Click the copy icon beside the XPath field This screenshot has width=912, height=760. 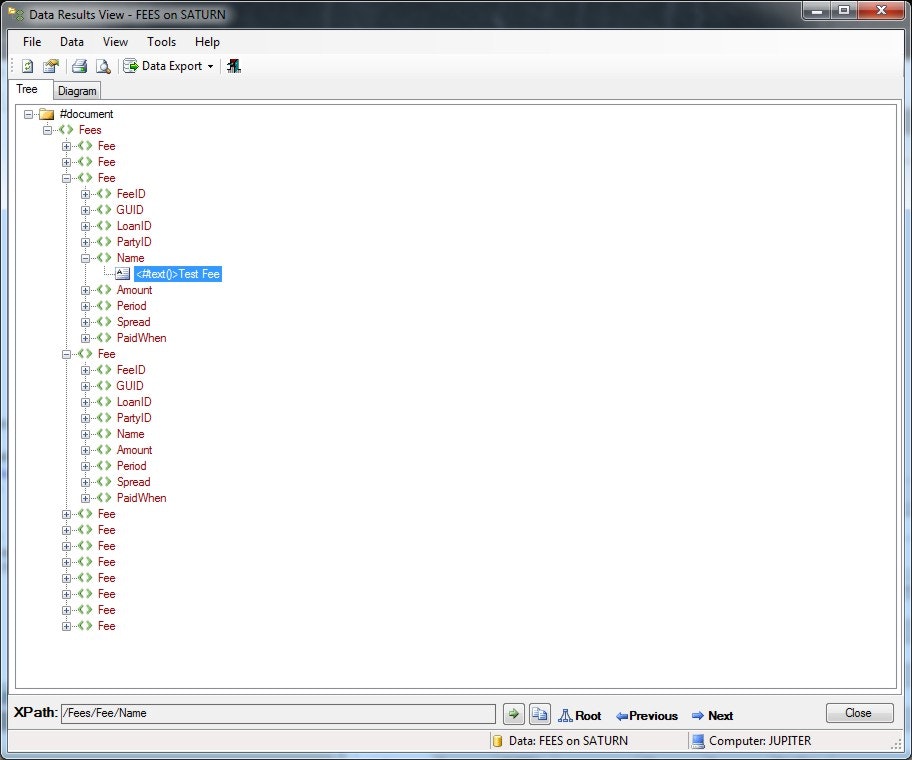(x=537, y=713)
